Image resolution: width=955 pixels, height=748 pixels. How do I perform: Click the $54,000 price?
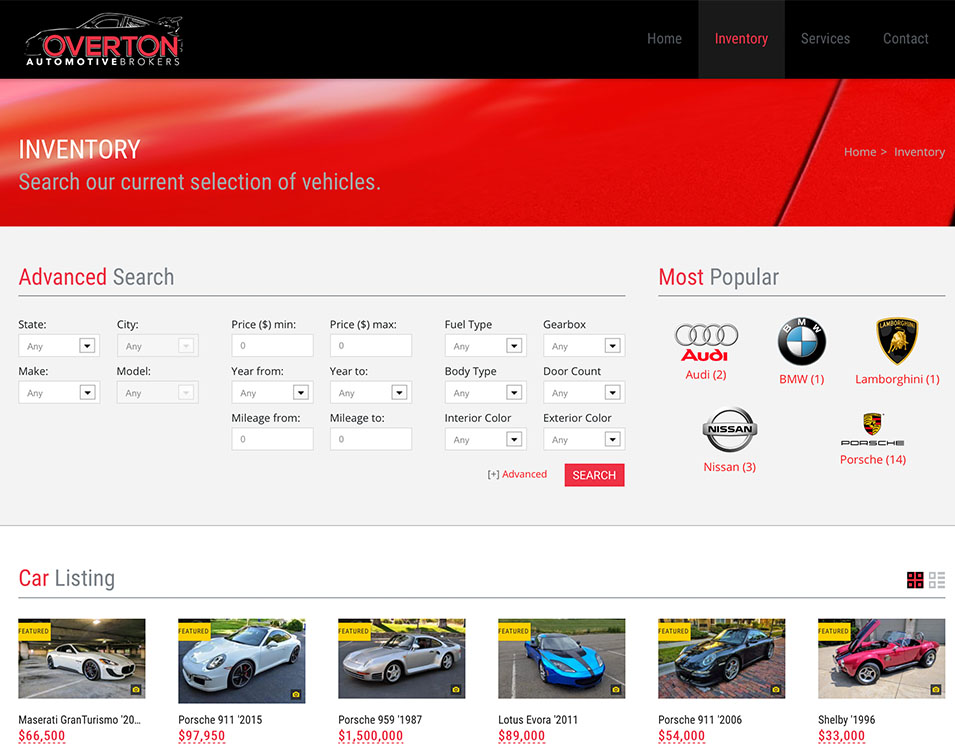pyautogui.click(x=682, y=736)
